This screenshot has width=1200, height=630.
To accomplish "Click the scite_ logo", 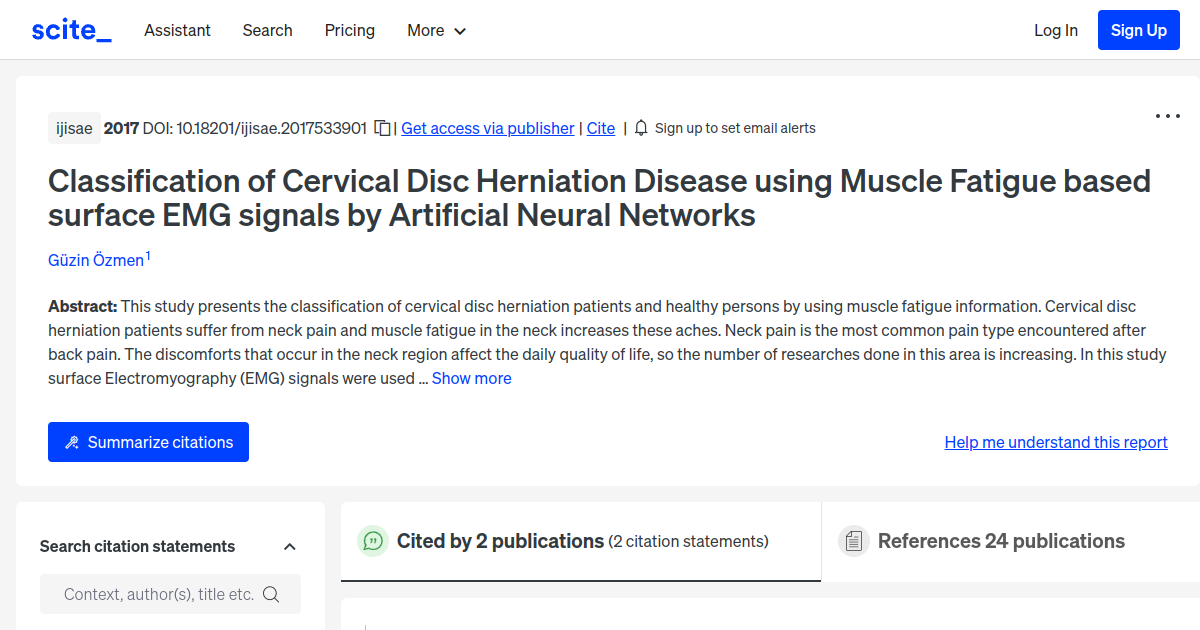I will tap(70, 29).
